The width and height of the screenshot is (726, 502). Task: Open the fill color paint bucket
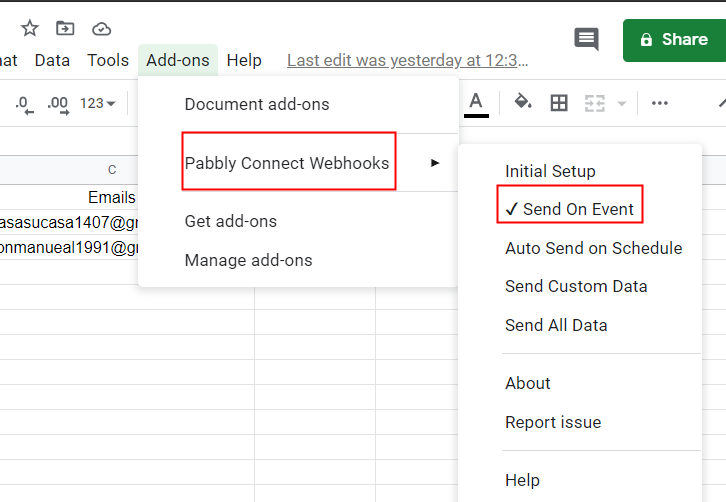(522, 102)
